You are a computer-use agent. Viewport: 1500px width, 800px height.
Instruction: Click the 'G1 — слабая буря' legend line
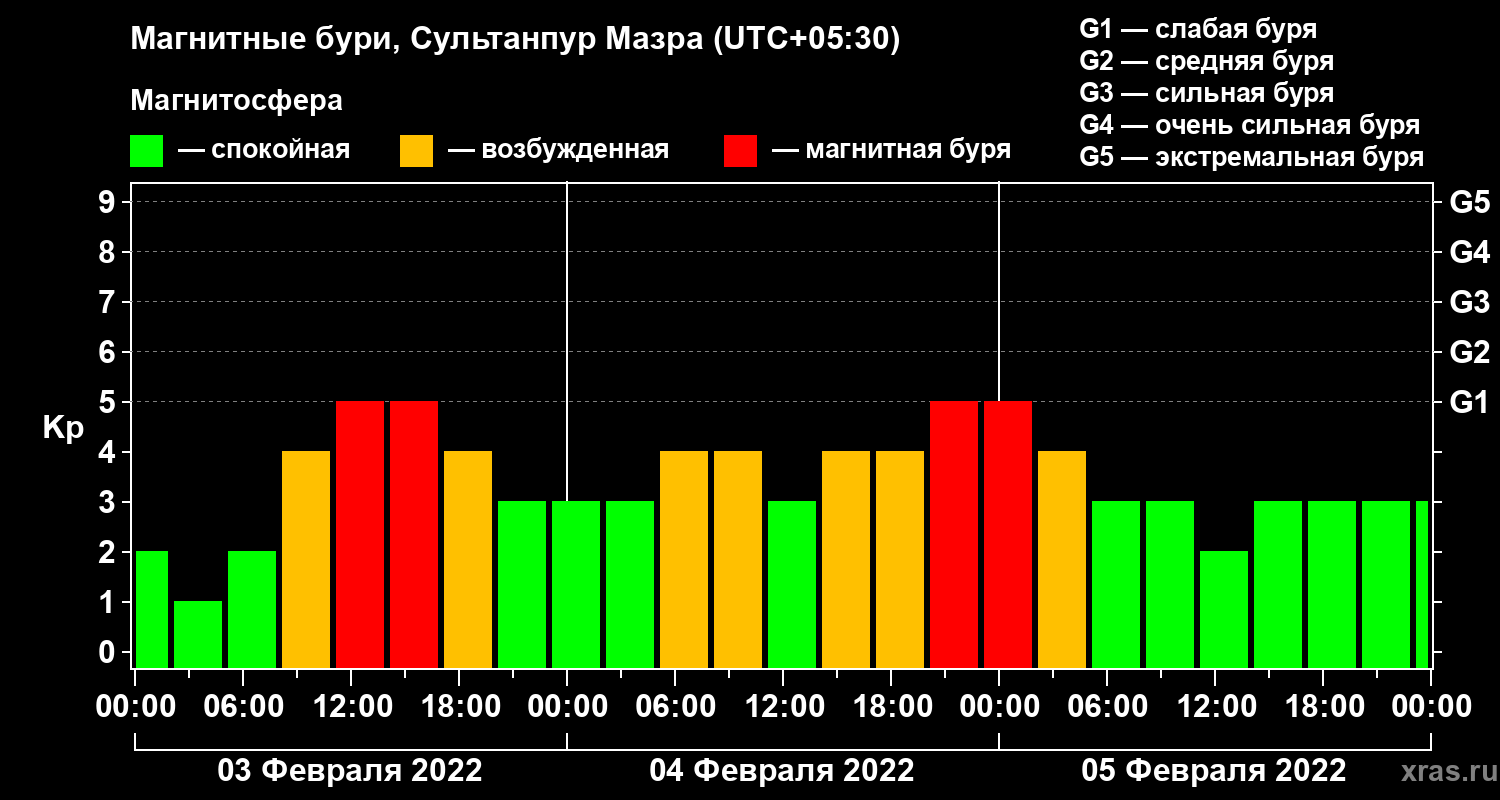1198,29
